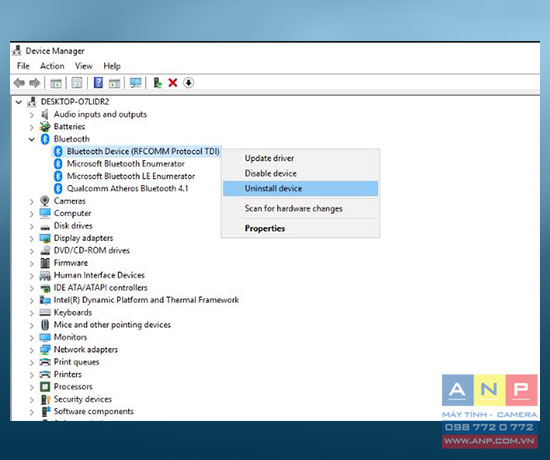Expand Audio inputs and outputs
Screen dimensions: 550x460
click(32, 115)
